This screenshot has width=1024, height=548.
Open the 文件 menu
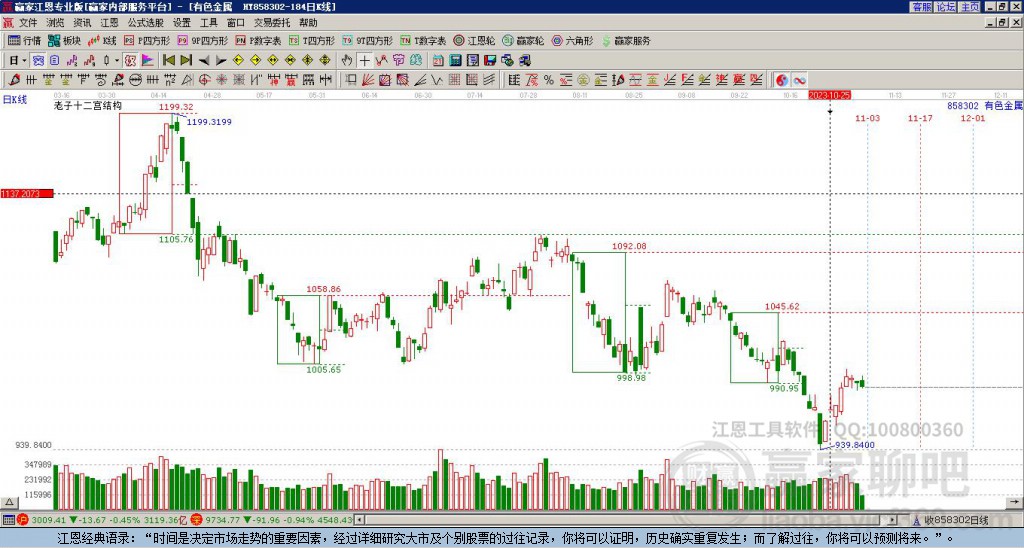(28, 23)
